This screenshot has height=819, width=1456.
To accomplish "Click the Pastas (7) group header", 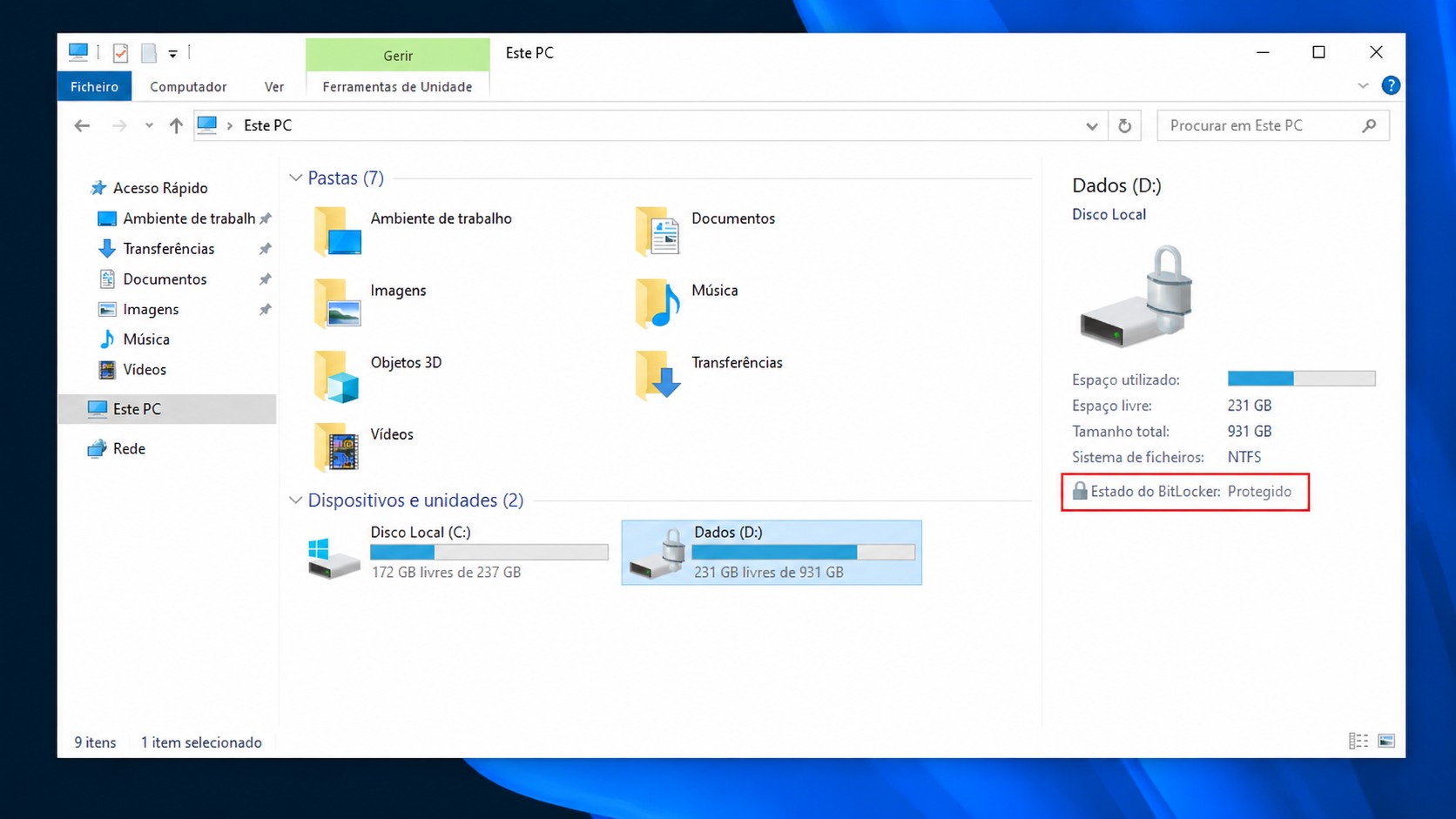I will pyautogui.click(x=346, y=178).
